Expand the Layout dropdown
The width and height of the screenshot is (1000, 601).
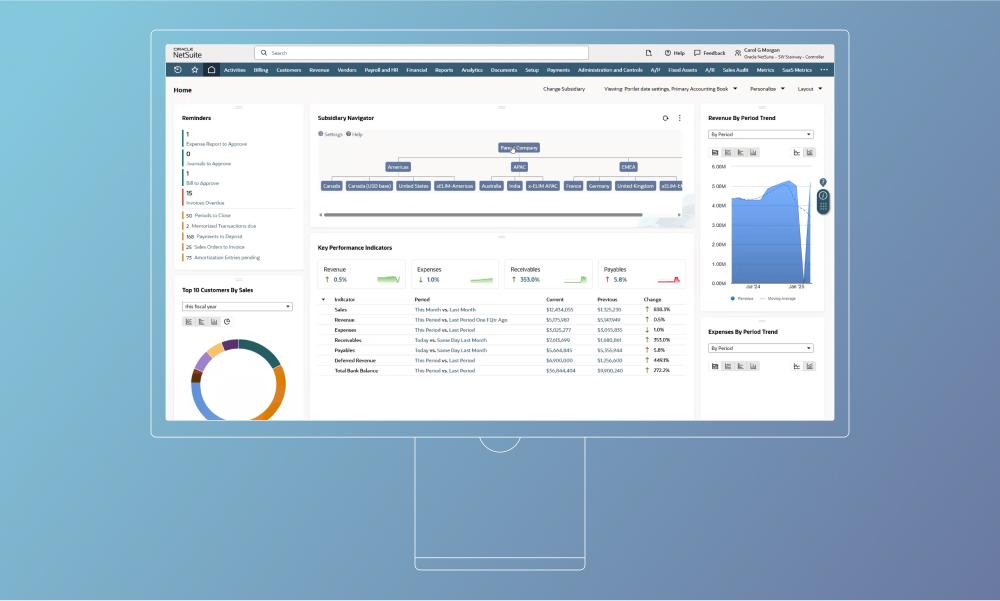tap(811, 88)
